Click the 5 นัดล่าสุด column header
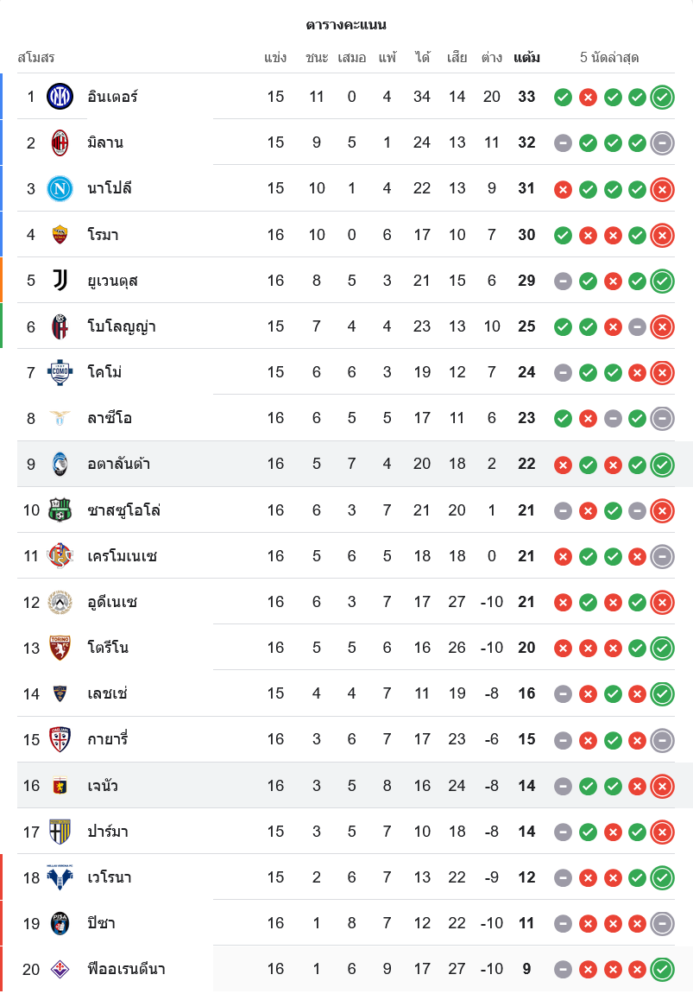 pos(609,58)
